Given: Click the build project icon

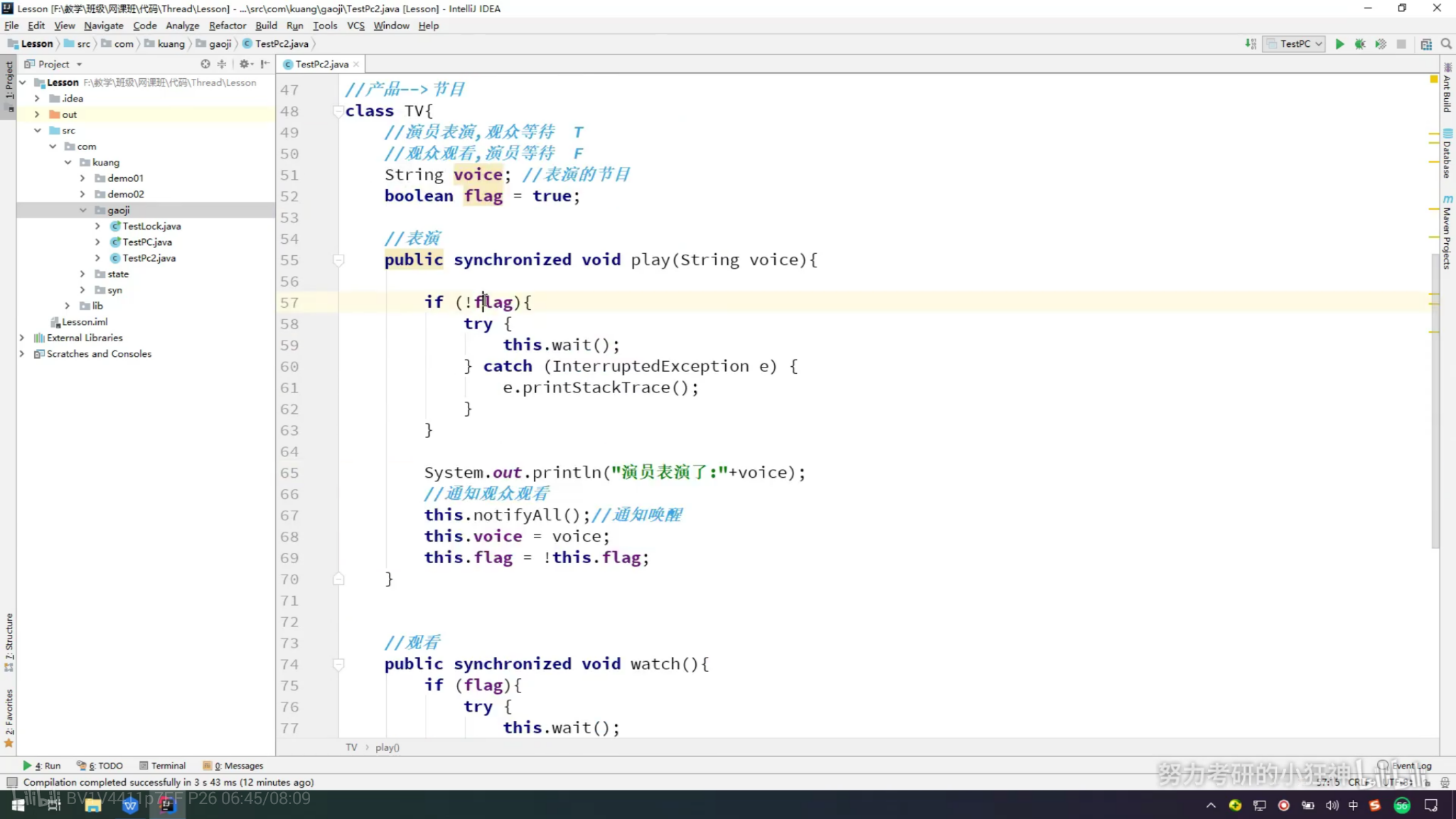Looking at the screenshot, I should click(x=1251, y=44).
